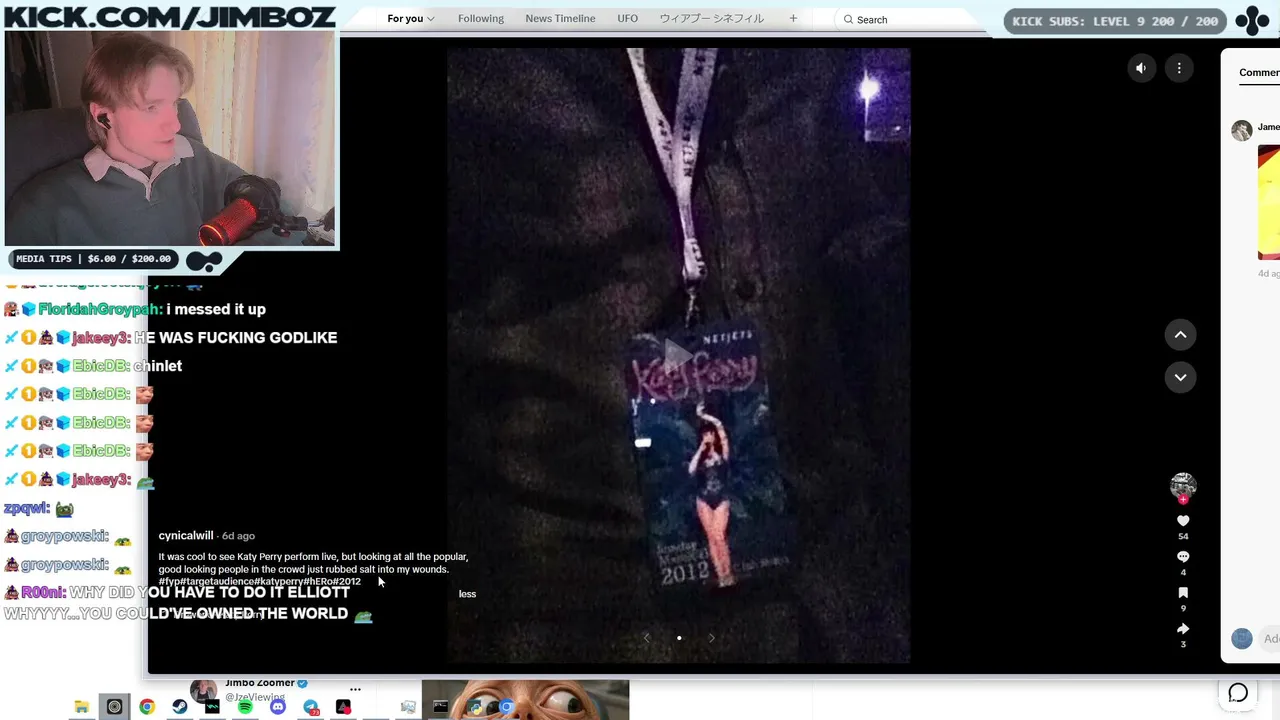Click the Search input field
The width and height of the screenshot is (1280, 720).
pyautogui.click(x=910, y=19)
